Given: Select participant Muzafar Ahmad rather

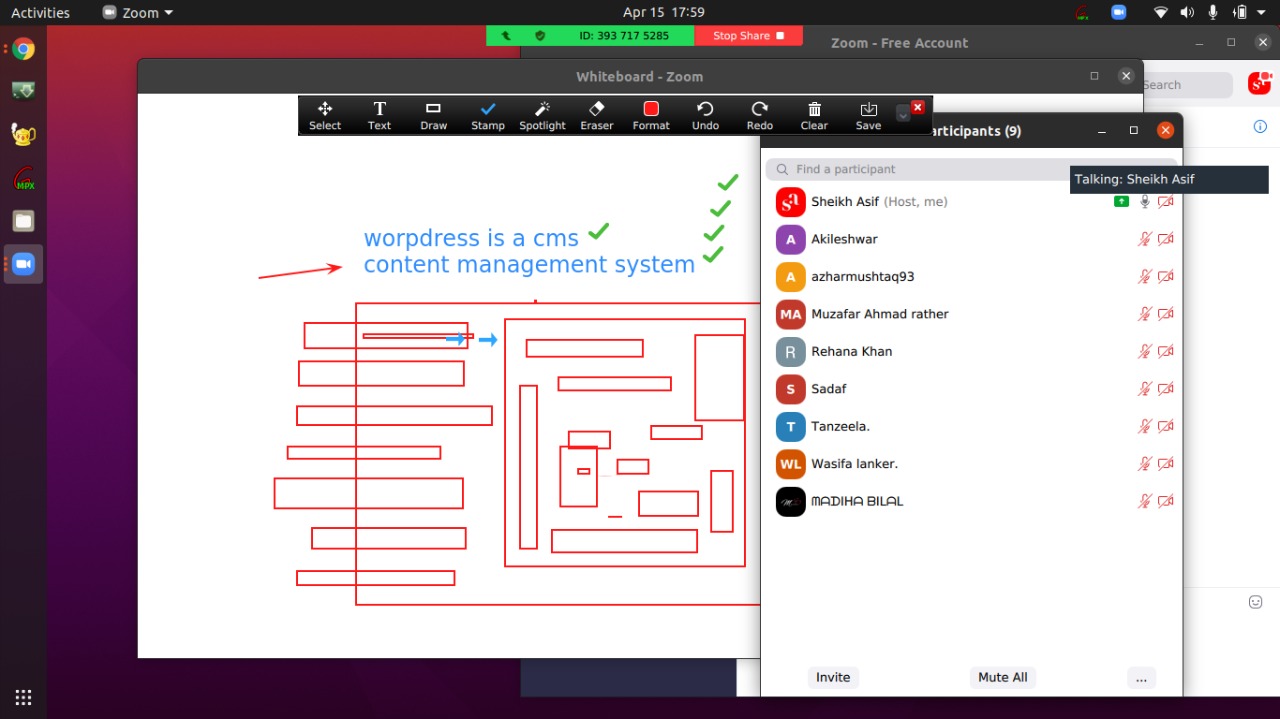Looking at the screenshot, I should (972, 314).
